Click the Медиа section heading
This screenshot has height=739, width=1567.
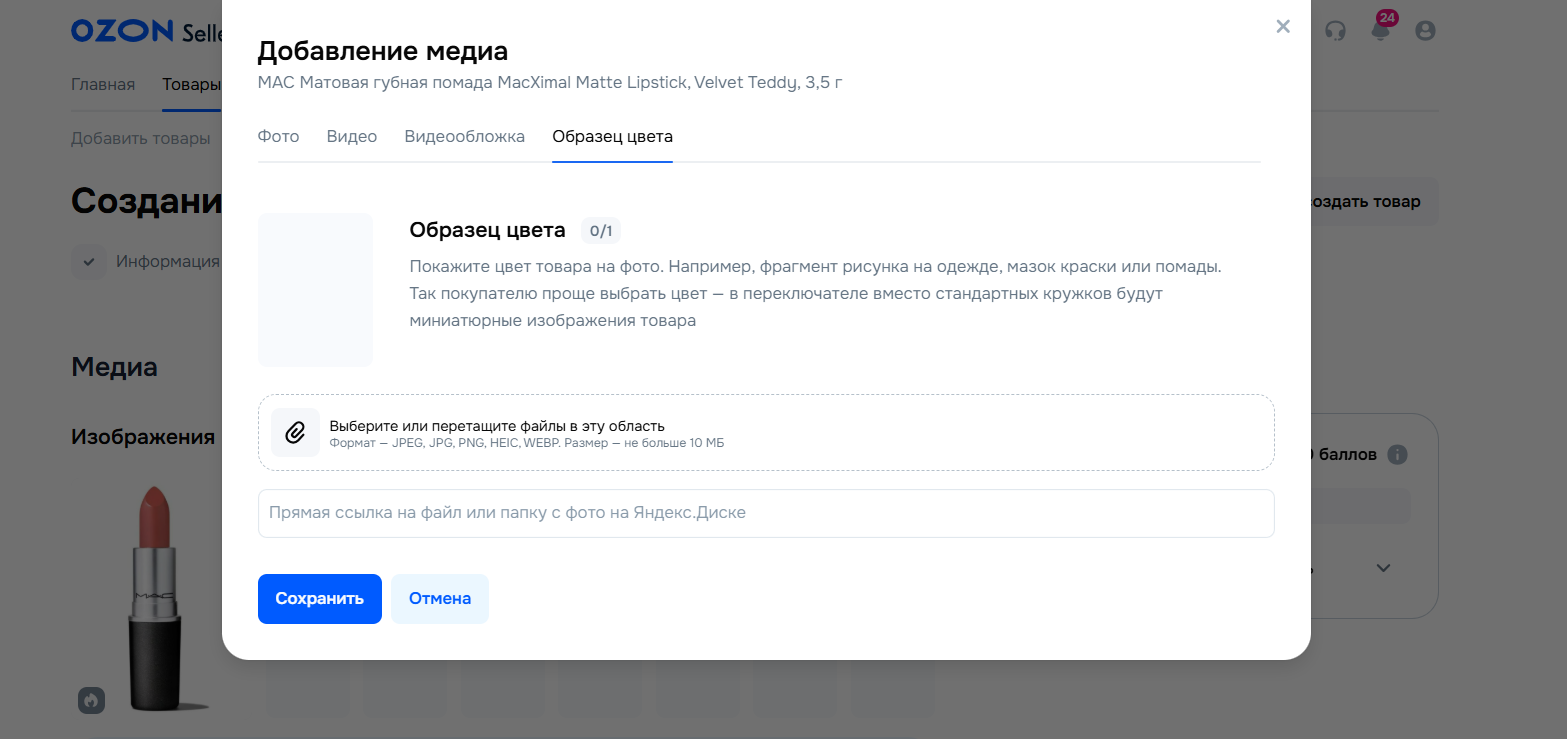coord(114,367)
